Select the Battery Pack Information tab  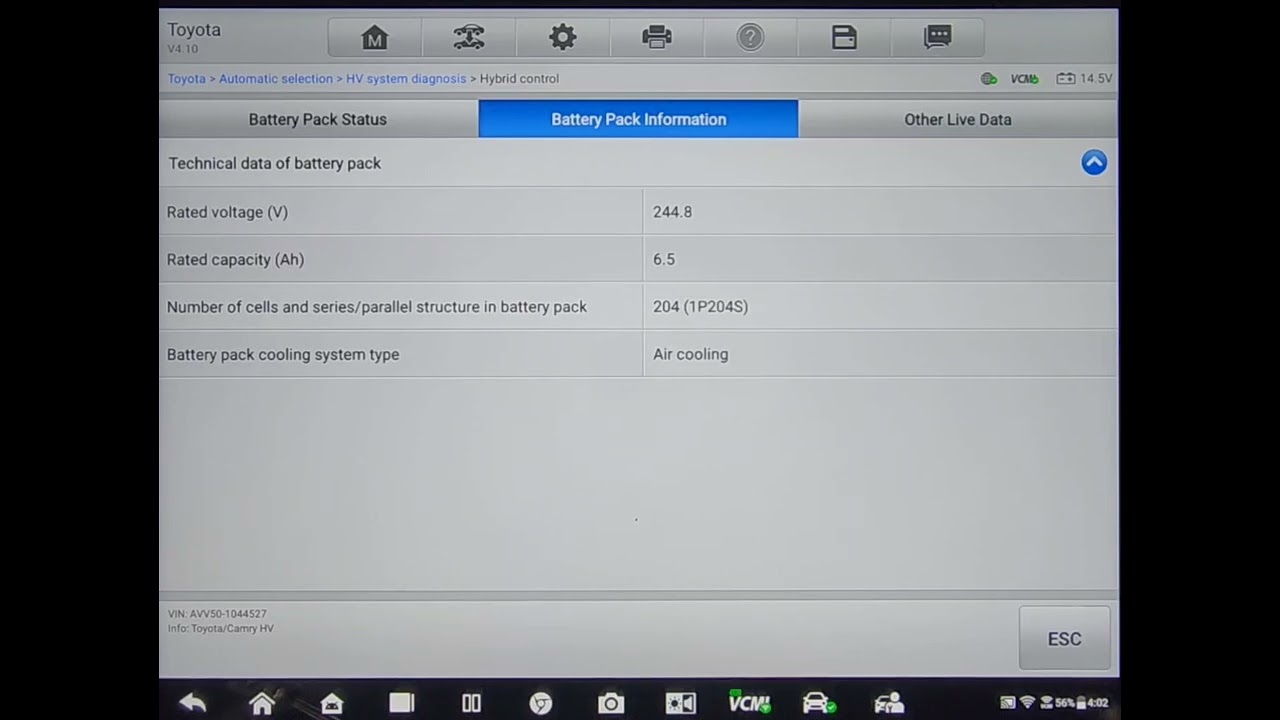pos(638,119)
